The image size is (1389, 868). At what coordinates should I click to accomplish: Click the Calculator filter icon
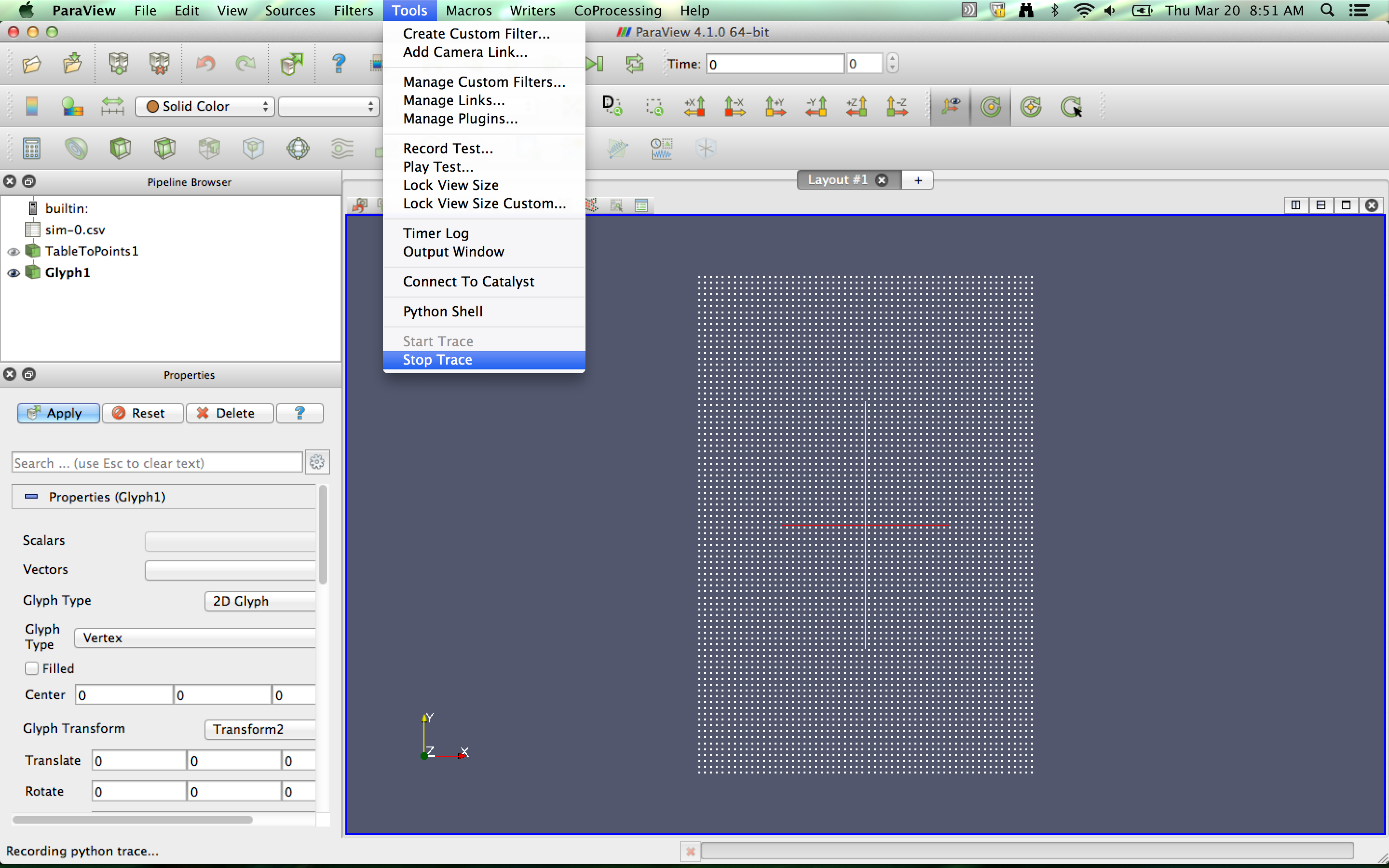(x=31, y=149)
